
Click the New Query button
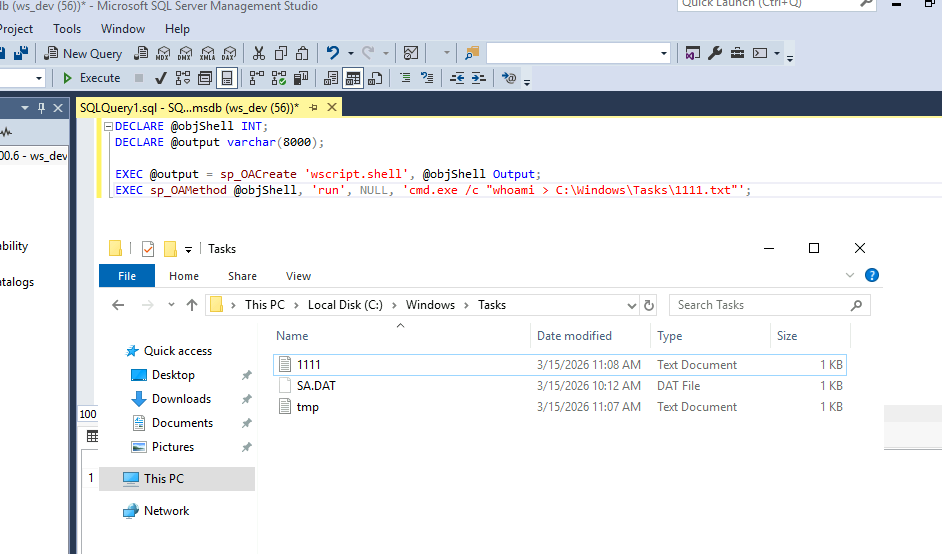pos(84,53)
